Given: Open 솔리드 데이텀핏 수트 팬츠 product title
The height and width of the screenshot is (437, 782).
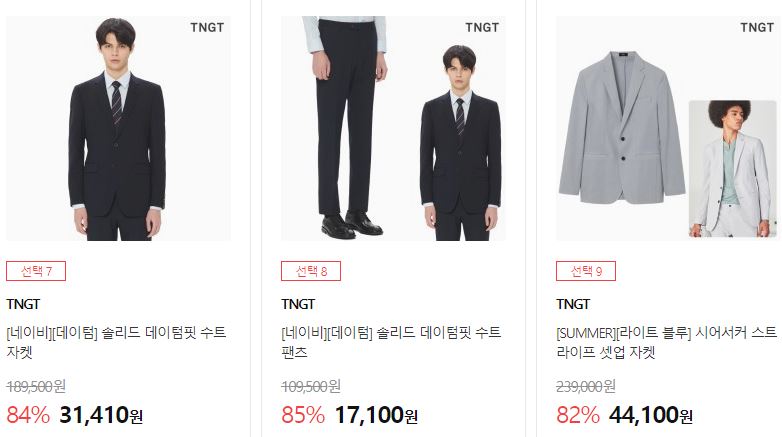Looking at the screenshot, I should pyautogui.click(x=391, y=342).
